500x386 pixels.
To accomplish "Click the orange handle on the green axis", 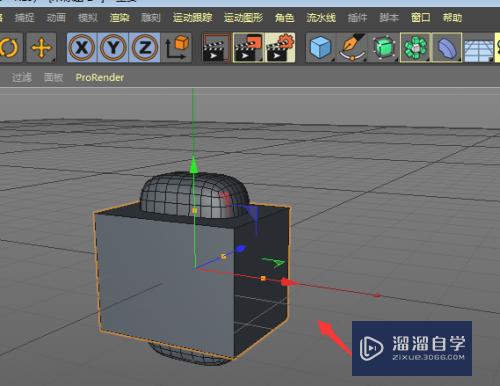I will (195, 210).
